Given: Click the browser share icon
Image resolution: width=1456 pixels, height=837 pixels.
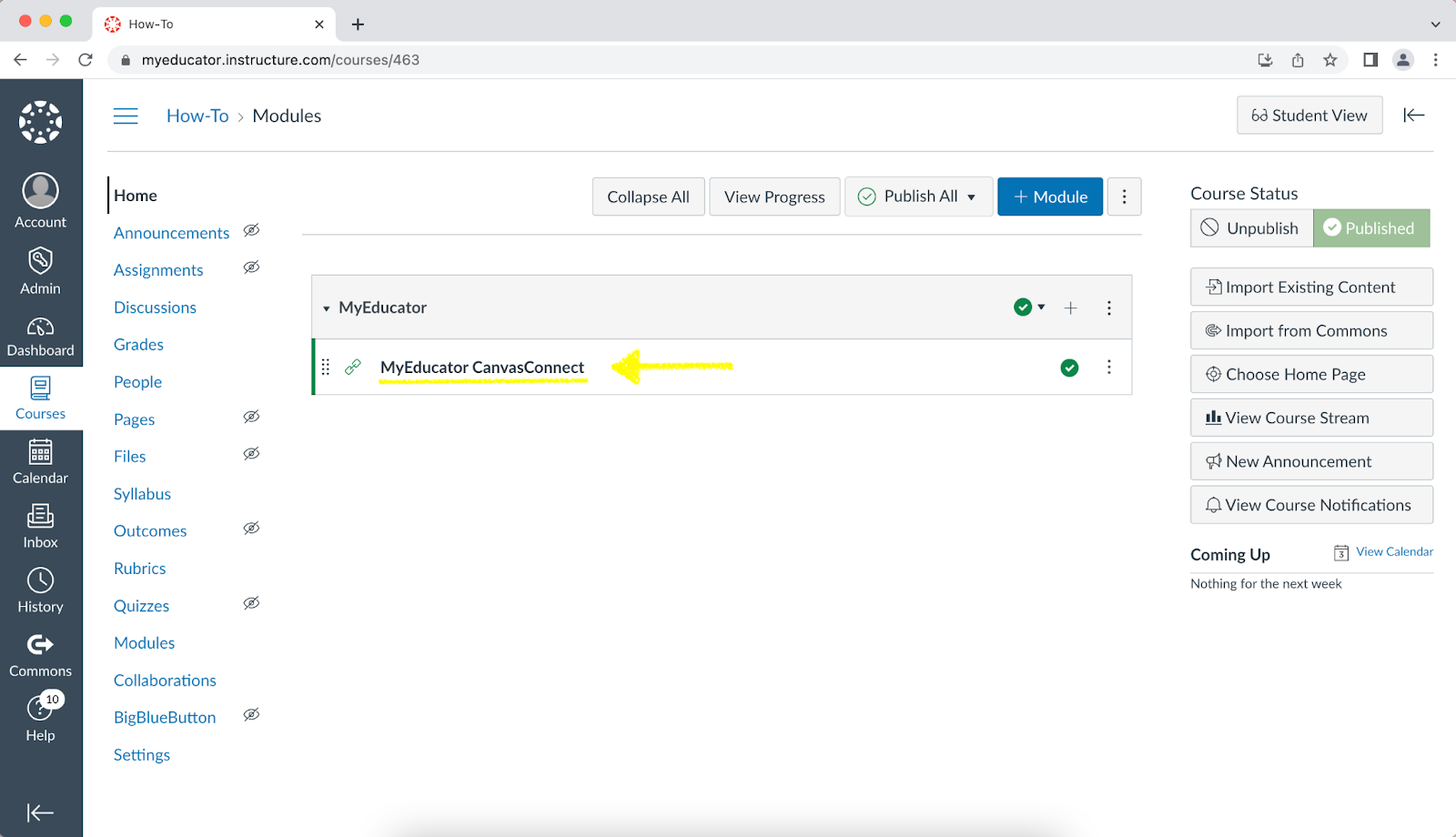Looking at the screenshot, I should pos(1298,60).
